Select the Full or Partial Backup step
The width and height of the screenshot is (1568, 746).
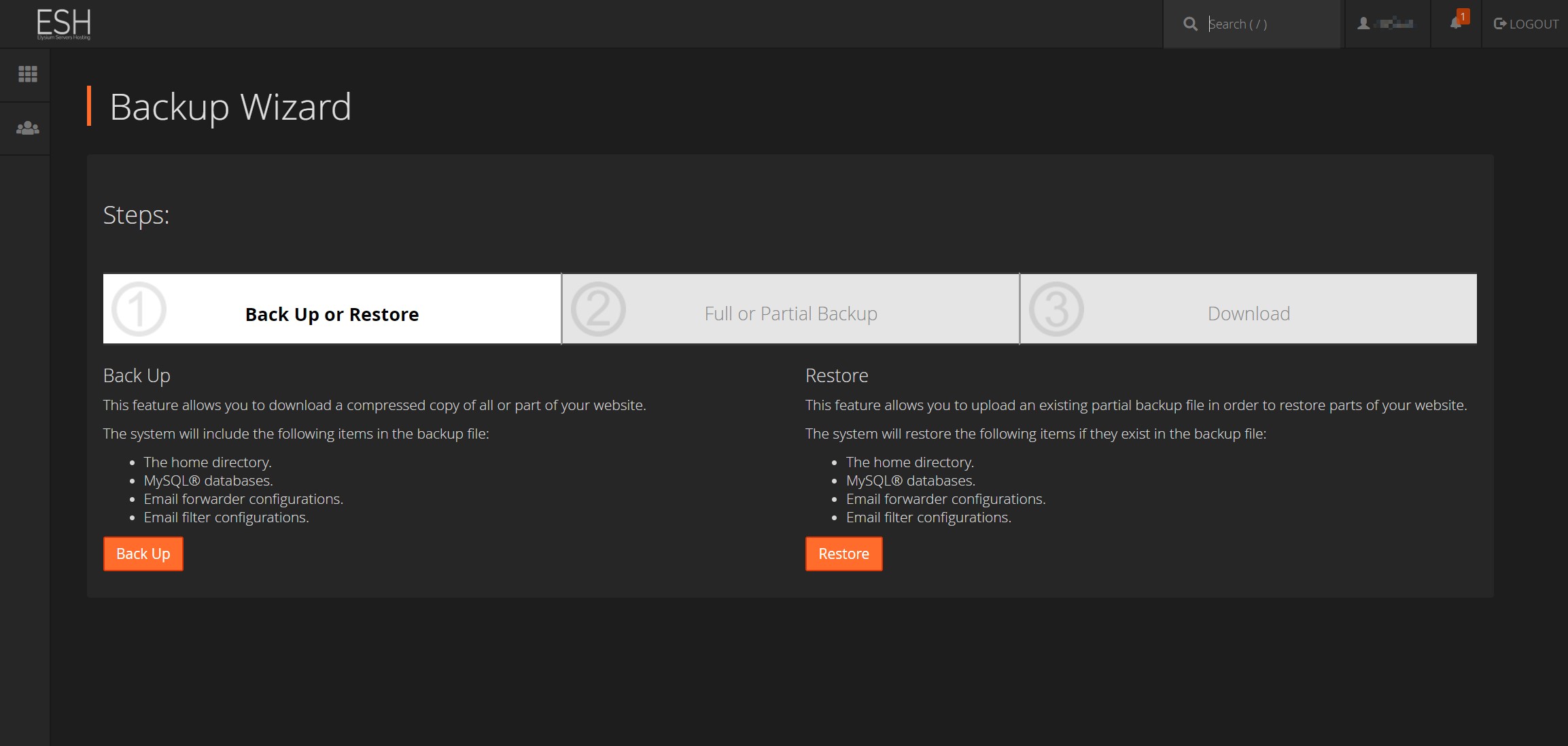(790, 313)
